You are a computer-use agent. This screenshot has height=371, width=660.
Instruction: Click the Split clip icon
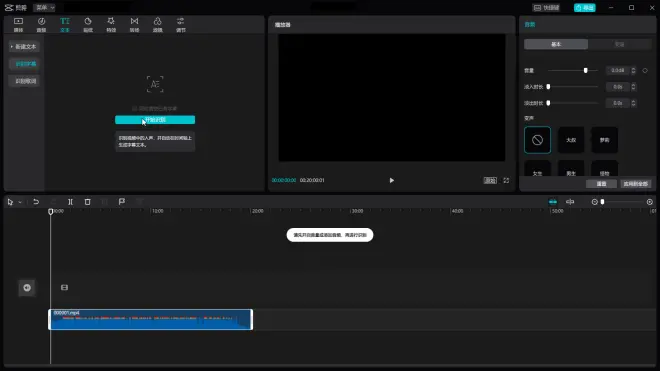click(70, 202)
